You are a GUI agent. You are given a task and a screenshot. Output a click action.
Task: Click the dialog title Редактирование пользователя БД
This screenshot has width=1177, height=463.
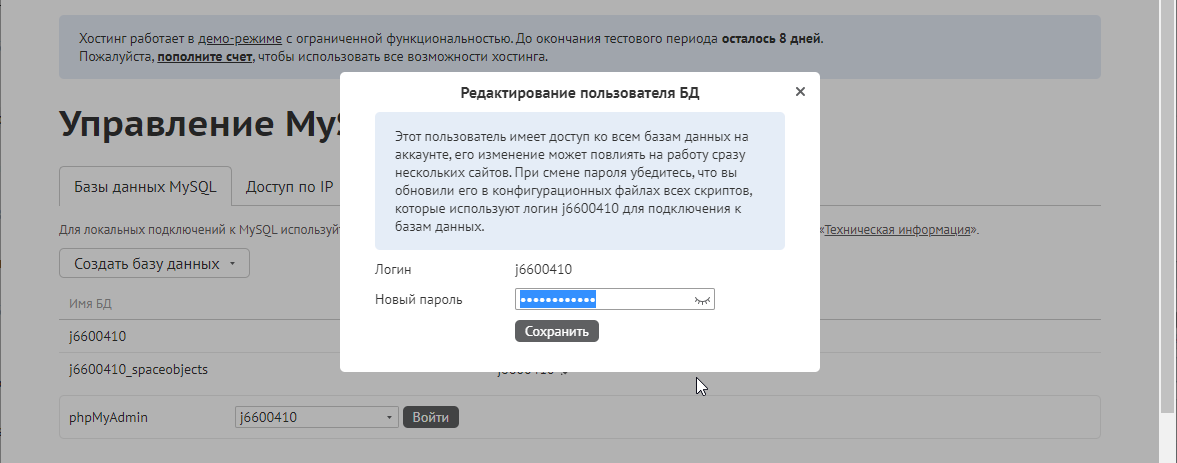coord(579,92)
